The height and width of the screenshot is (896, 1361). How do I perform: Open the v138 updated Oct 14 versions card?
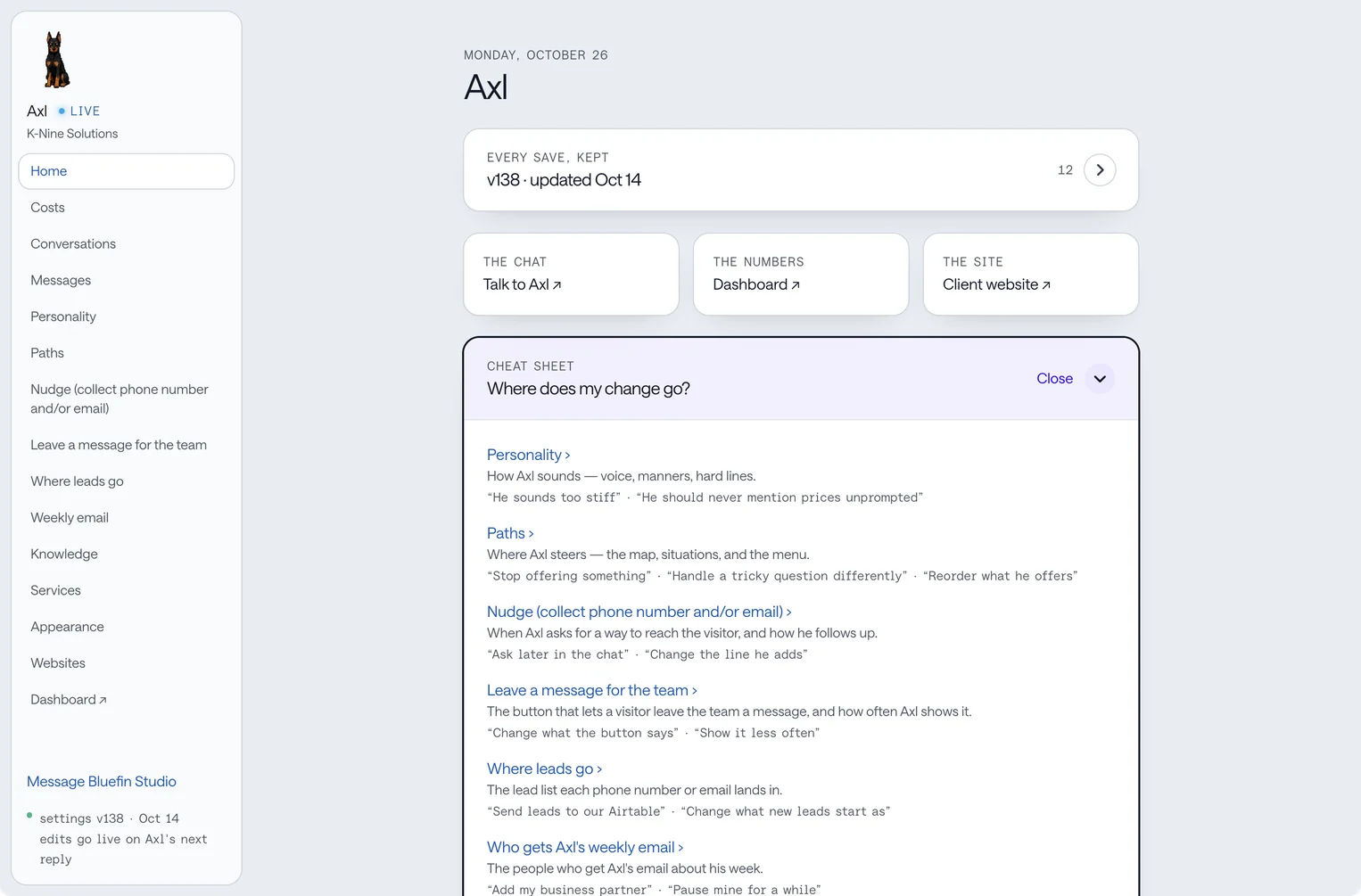pos(801,170)
